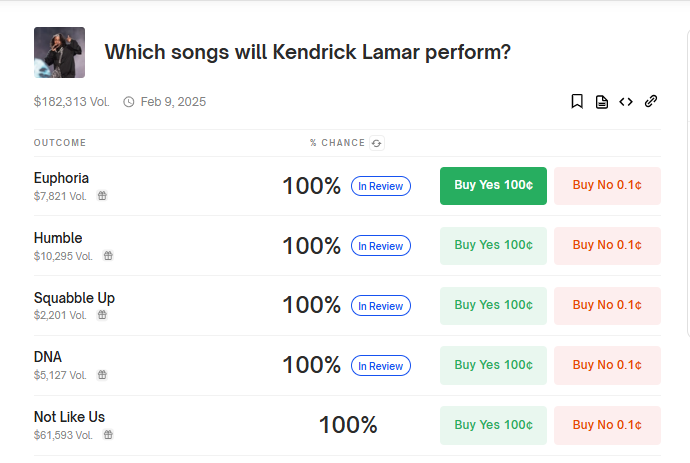The image size is (690, 463).
Task: Copy the market link with chain icon
Action: point(651,101)
